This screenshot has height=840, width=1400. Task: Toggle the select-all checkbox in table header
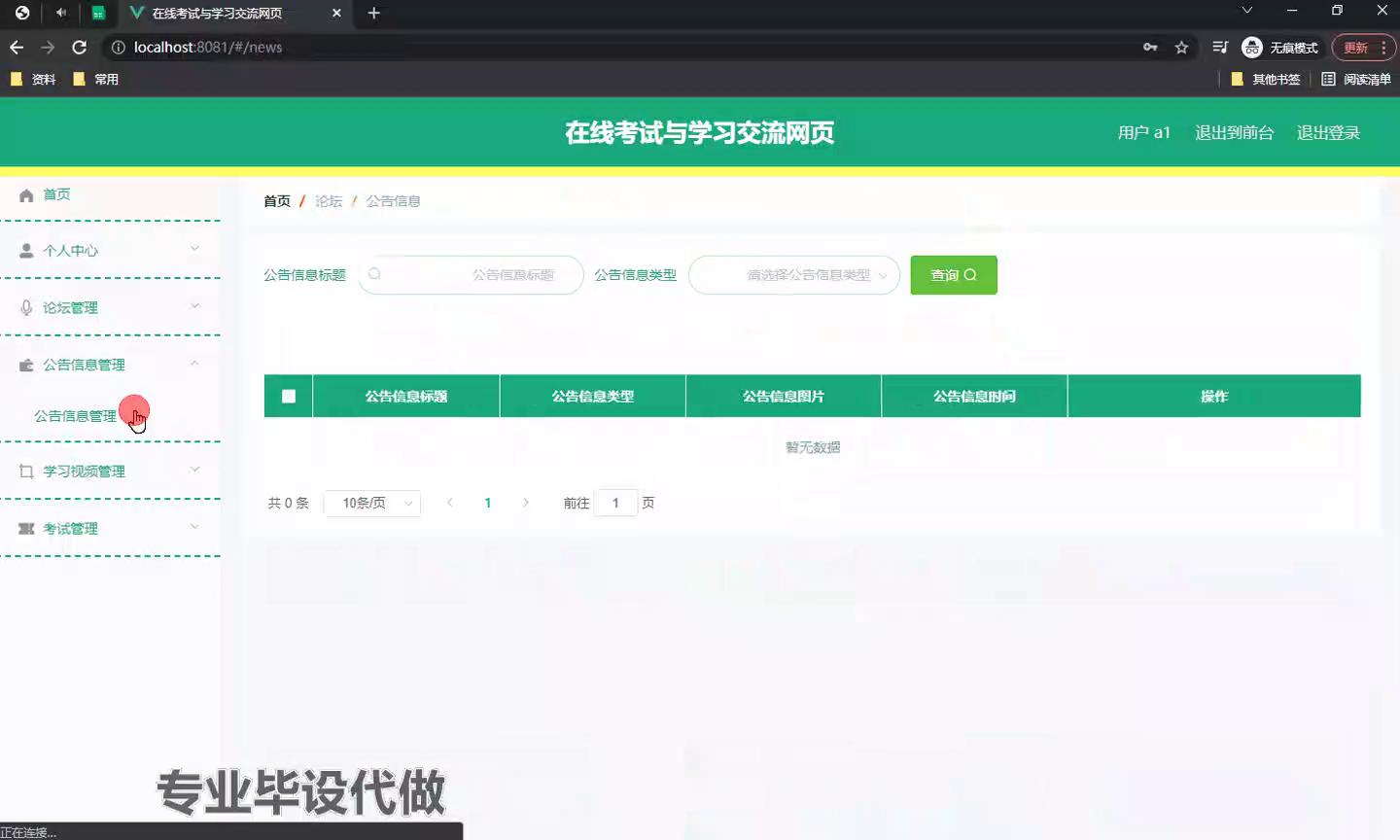(289, 397)
